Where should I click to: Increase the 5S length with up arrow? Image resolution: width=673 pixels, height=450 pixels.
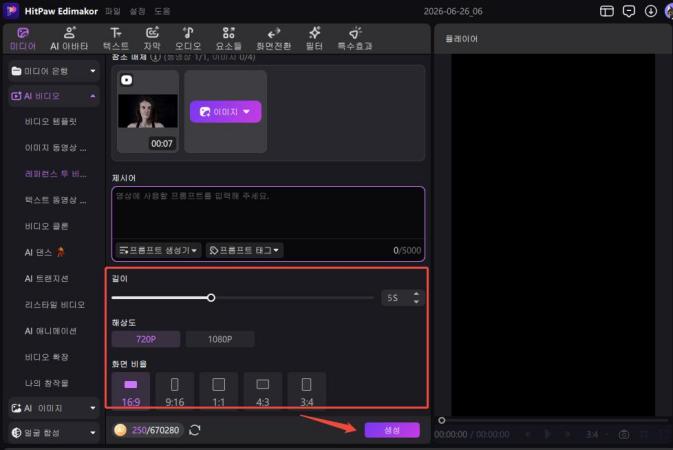pyautogui.click(x=416, y=294)
